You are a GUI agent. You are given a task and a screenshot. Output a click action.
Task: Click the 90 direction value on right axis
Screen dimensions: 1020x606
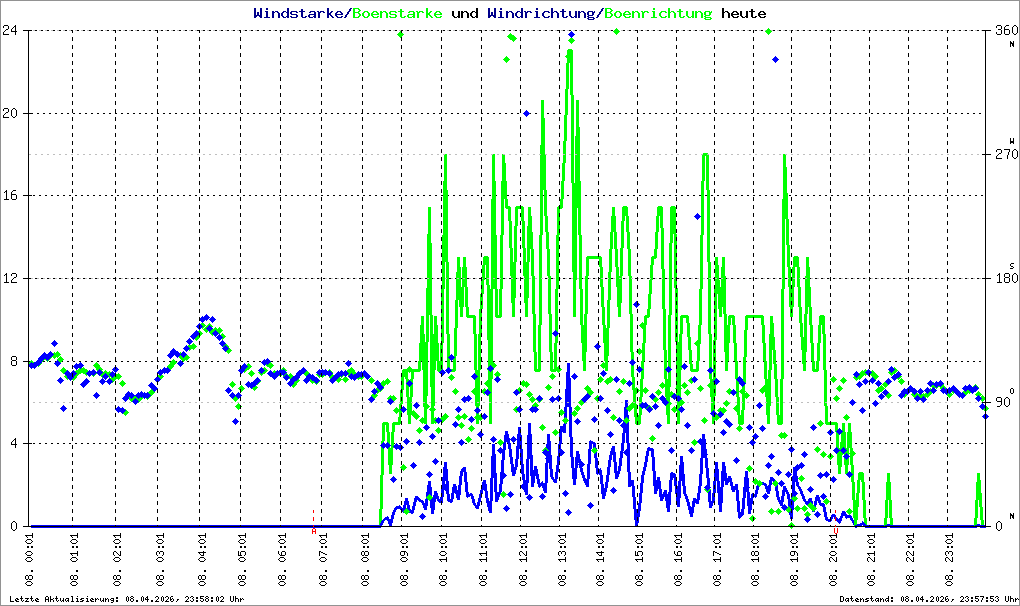tap(1003, 402)
